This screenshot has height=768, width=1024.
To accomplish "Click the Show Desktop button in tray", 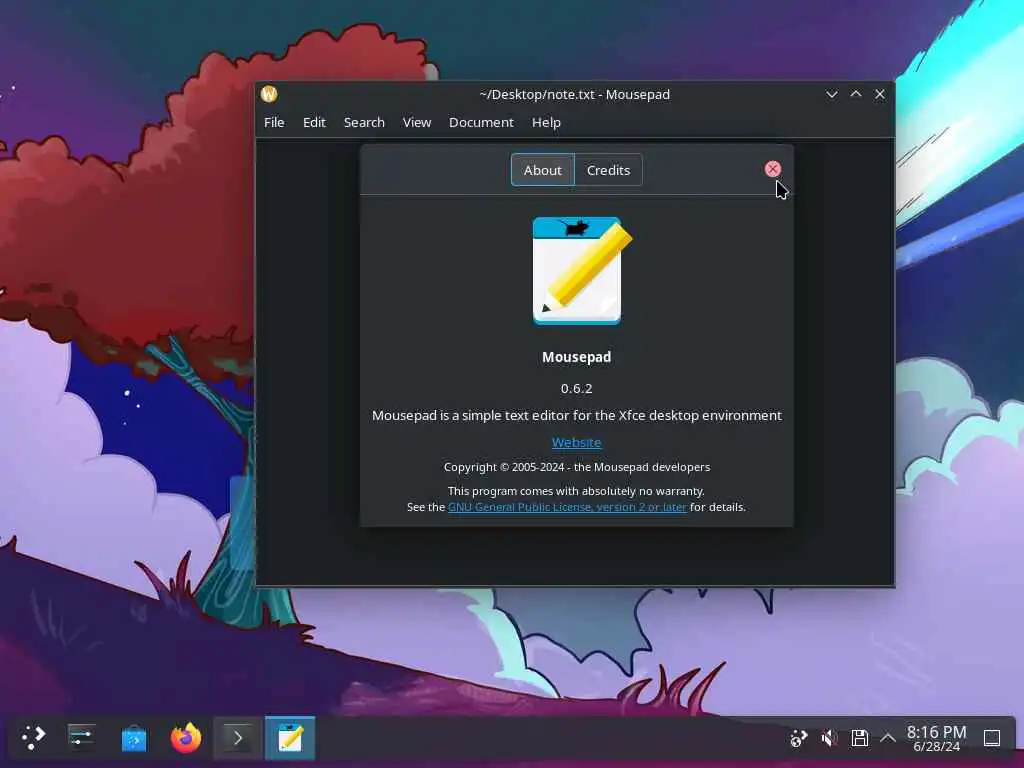I will [991, 738].
